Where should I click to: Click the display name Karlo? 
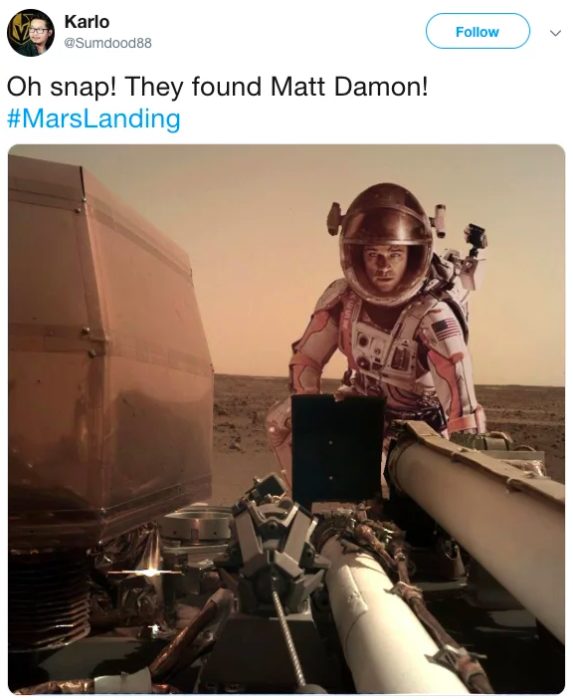pos(87,21)
